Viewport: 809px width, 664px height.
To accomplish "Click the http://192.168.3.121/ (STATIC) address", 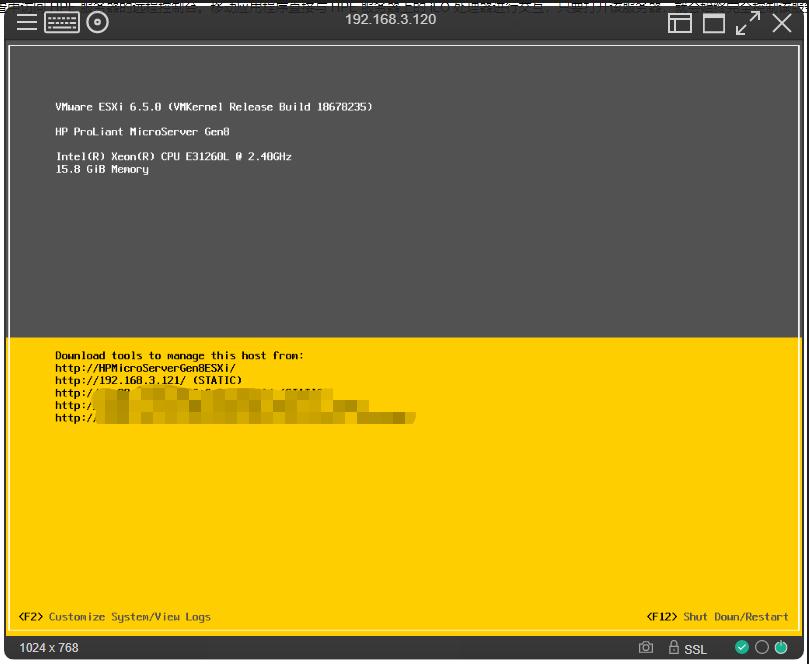I will [x=149, y=380].
